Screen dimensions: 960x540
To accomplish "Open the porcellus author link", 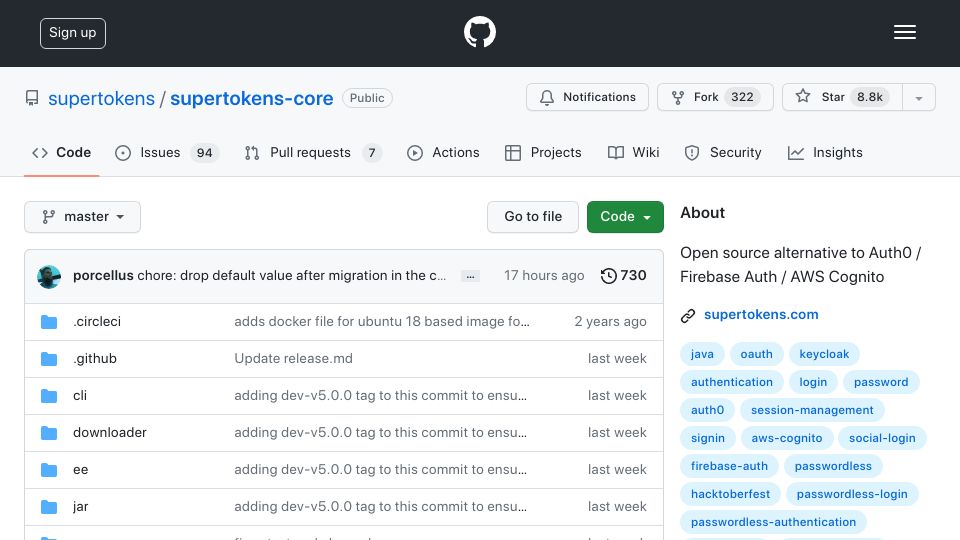I will pos(103,276).
